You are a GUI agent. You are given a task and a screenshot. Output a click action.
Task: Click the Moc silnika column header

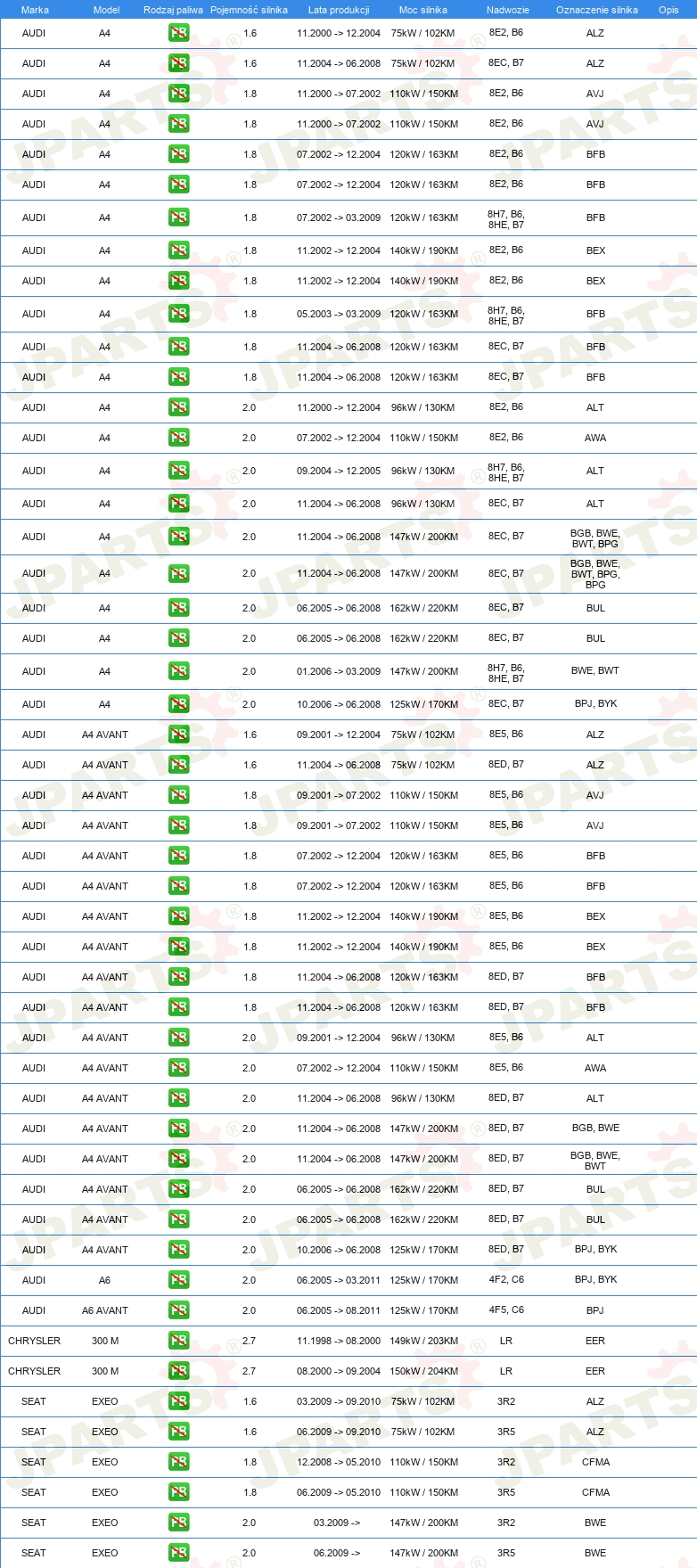click(423, 10)
